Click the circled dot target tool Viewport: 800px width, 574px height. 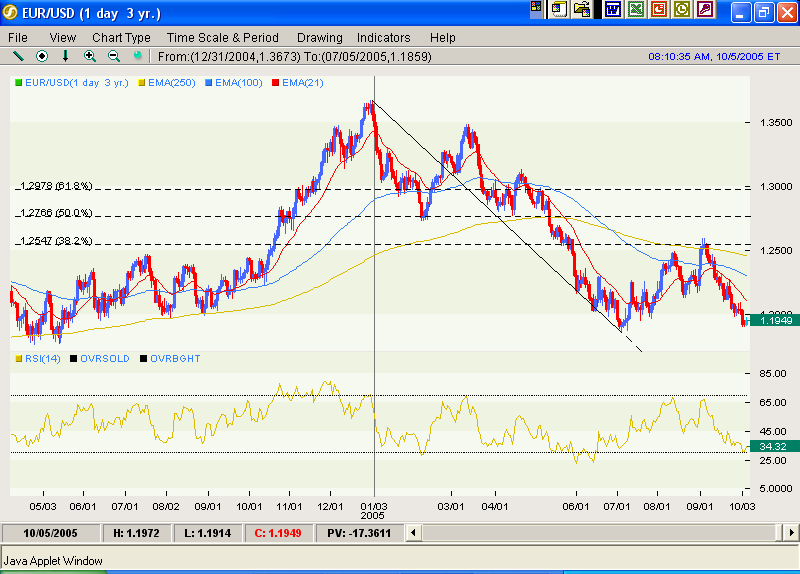click(42, 56)
